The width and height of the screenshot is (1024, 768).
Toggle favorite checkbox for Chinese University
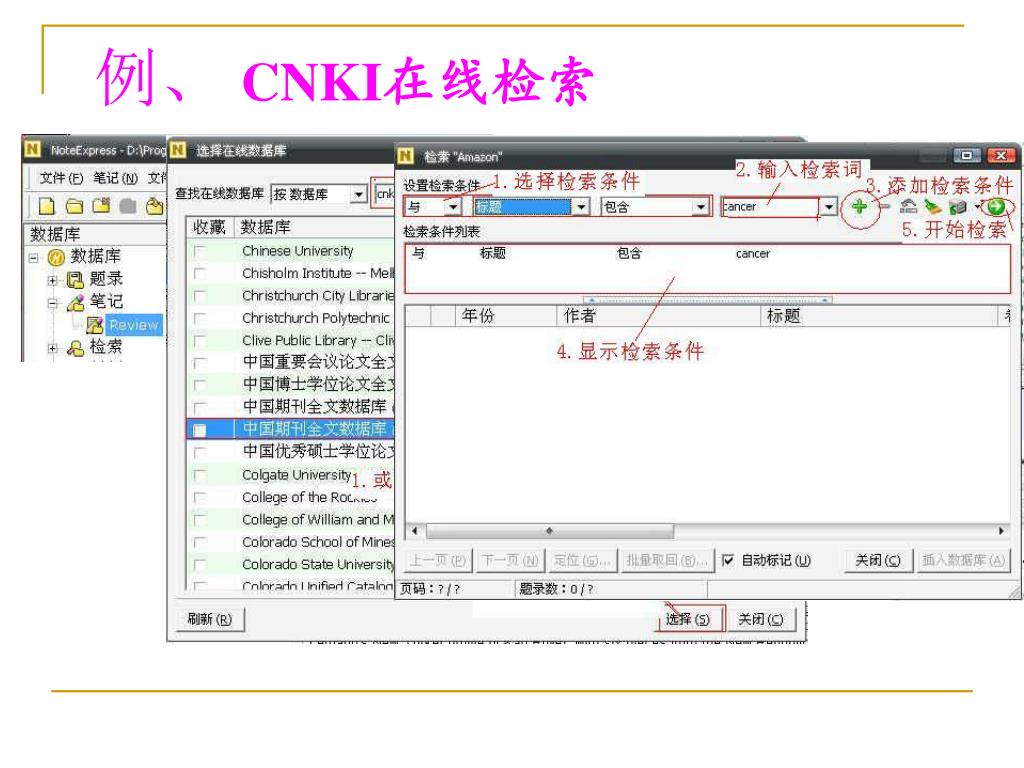click(199, 251)
